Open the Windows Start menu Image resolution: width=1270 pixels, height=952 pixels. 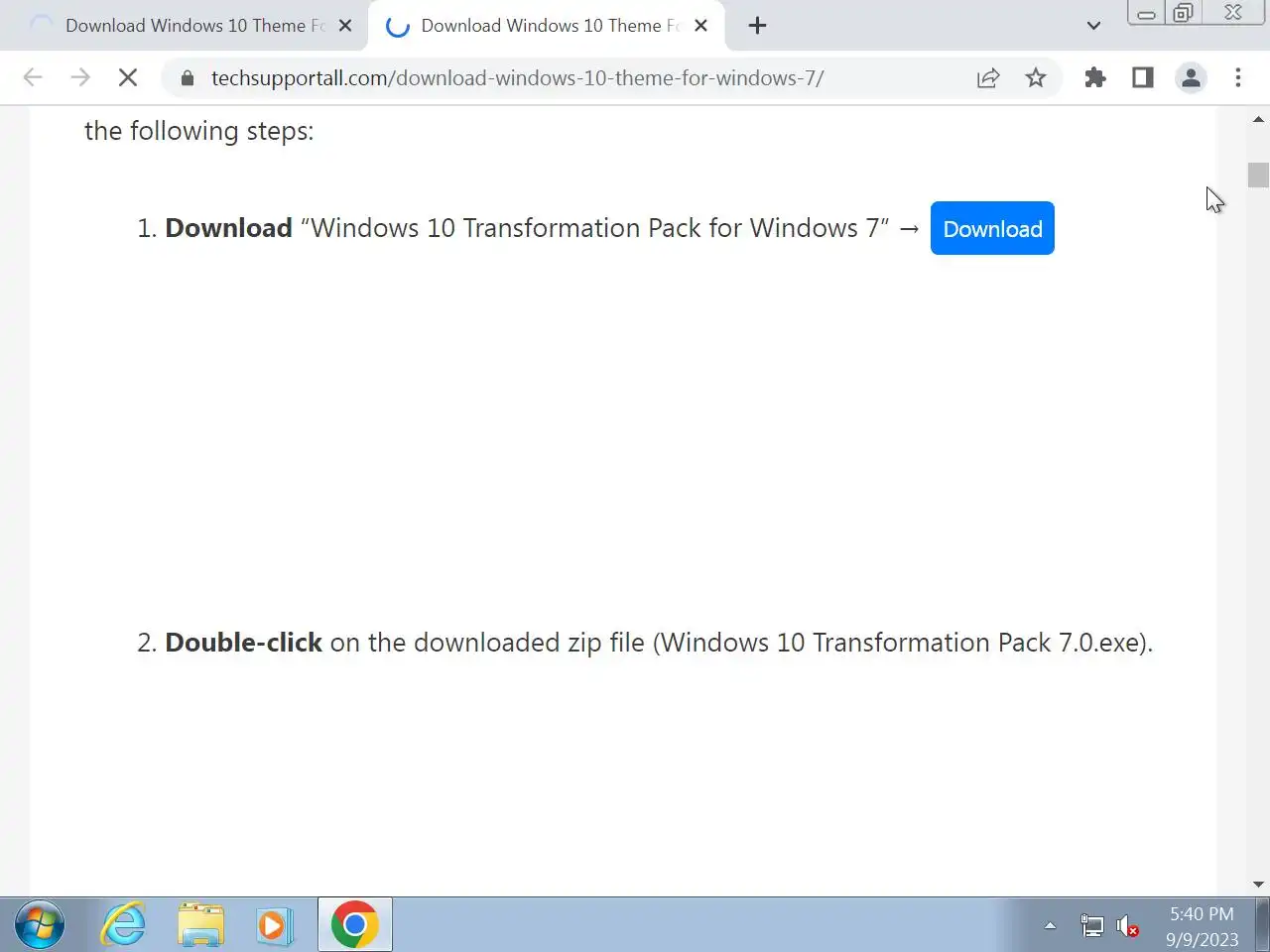coord(40,925)
